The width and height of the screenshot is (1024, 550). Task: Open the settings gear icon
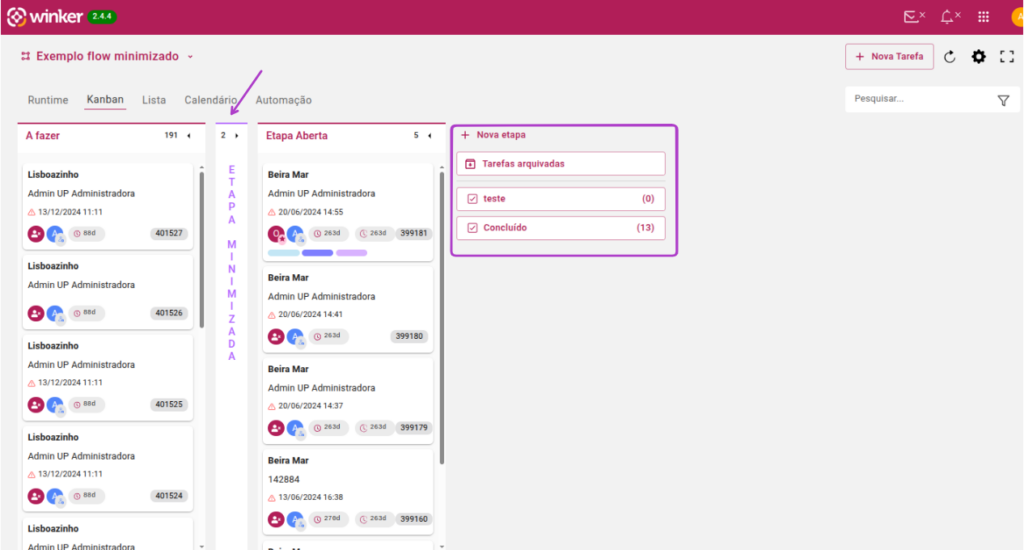(x=978, y=57)
